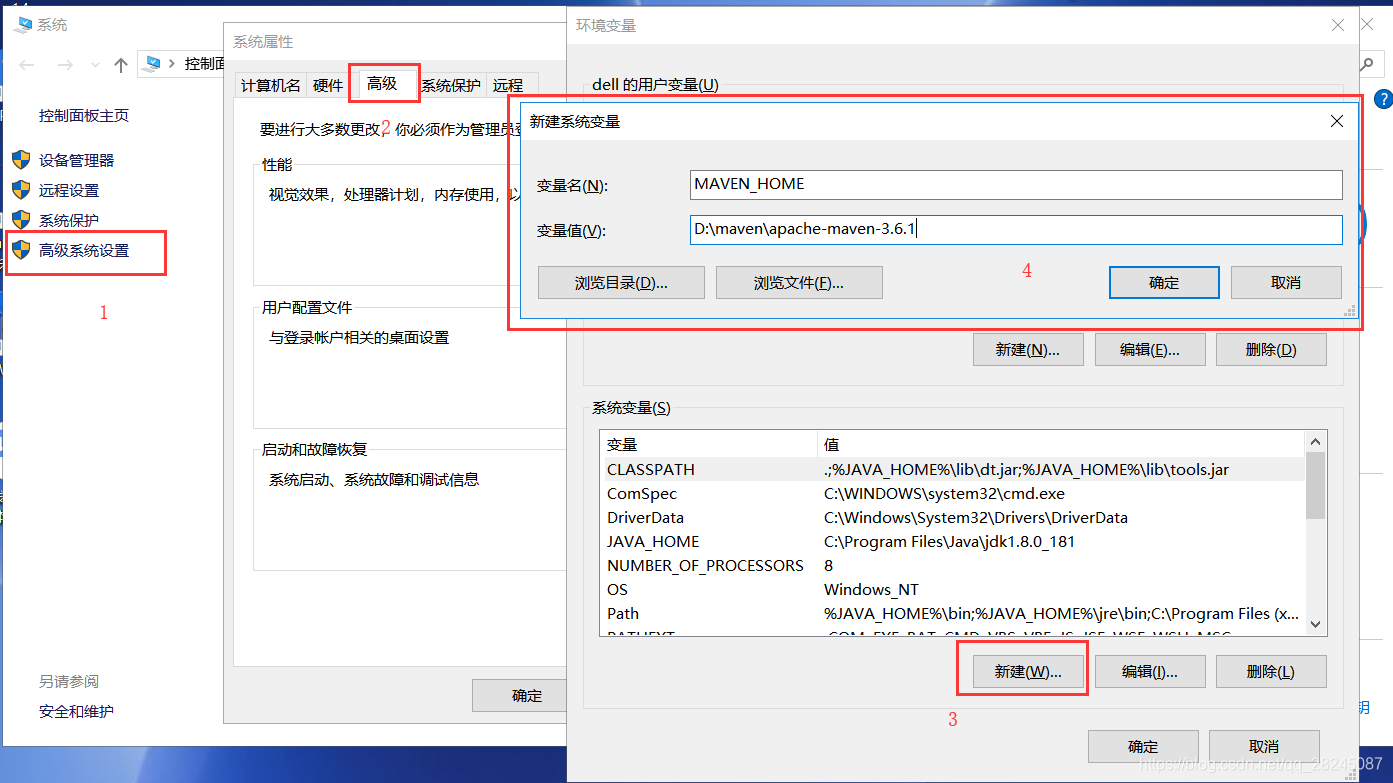Screen dimensions: 1393x783
Task: Switch to 远程 tab
Action: click(x=508, y=86)
